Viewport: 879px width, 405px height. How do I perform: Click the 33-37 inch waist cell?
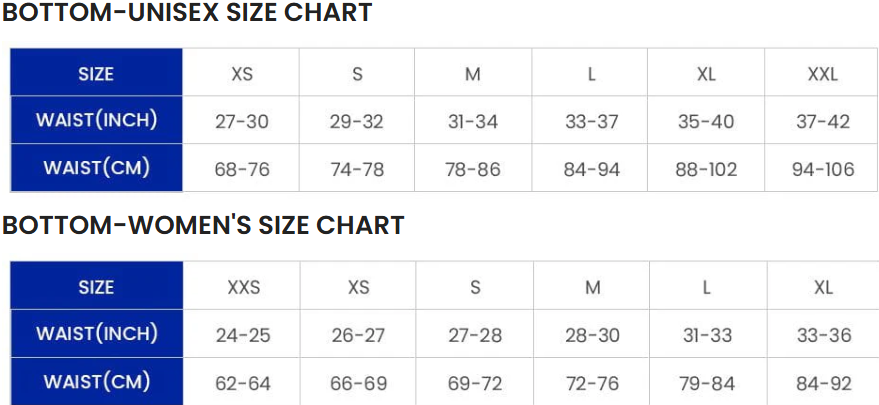coord(591,122)
